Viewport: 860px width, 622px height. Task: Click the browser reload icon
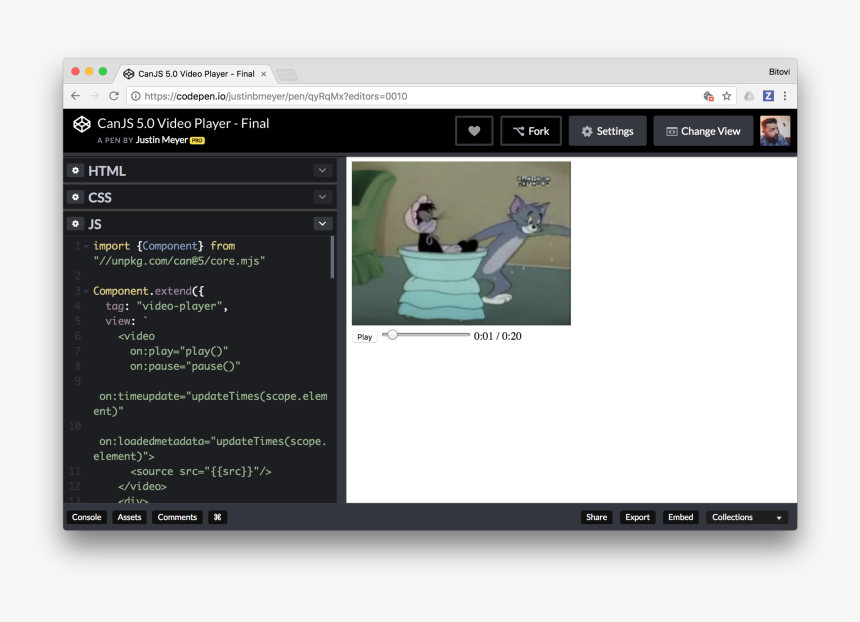pos(114,96)
